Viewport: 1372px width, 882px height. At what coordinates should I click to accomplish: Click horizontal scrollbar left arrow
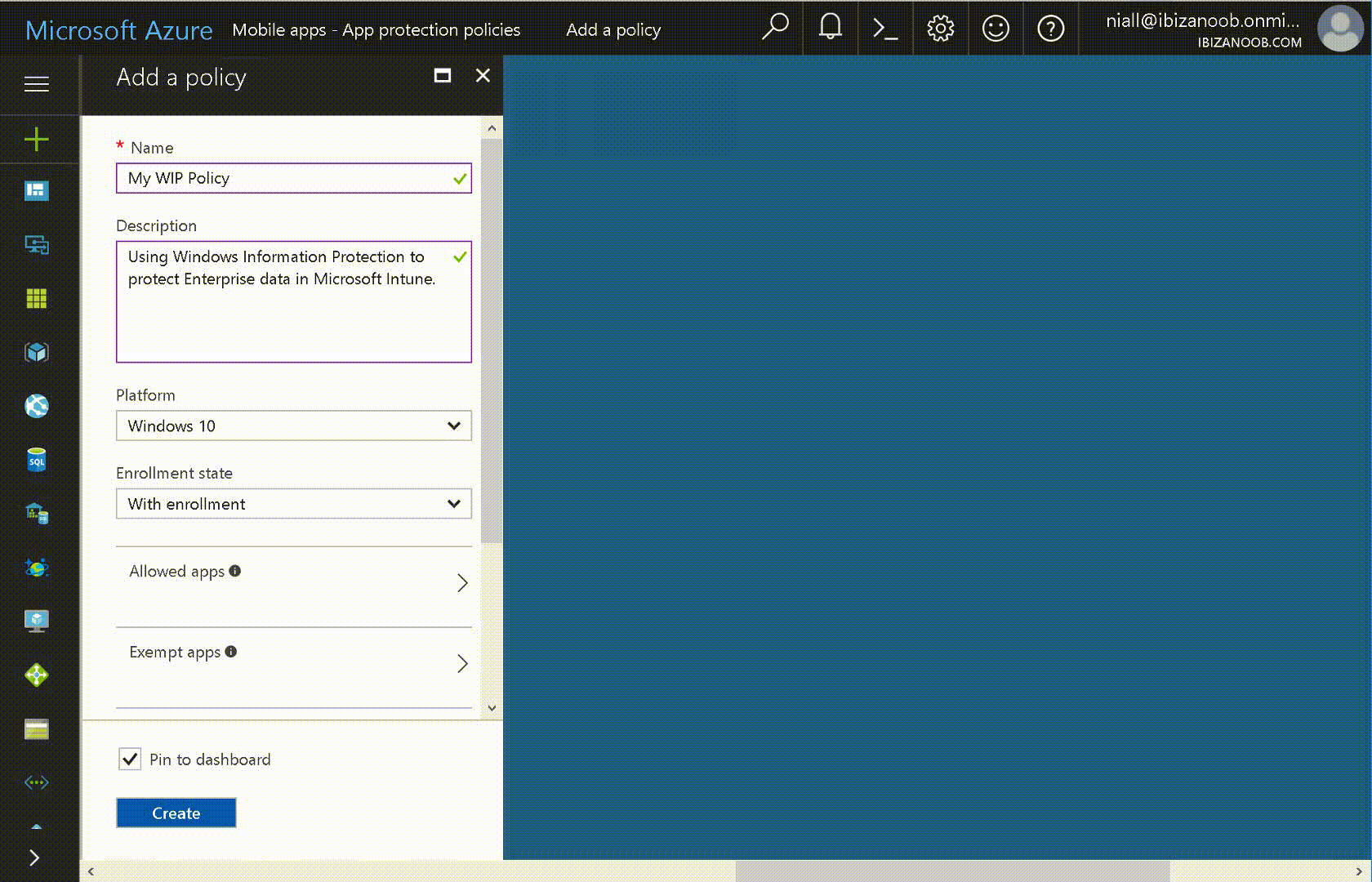click(91, 871)
